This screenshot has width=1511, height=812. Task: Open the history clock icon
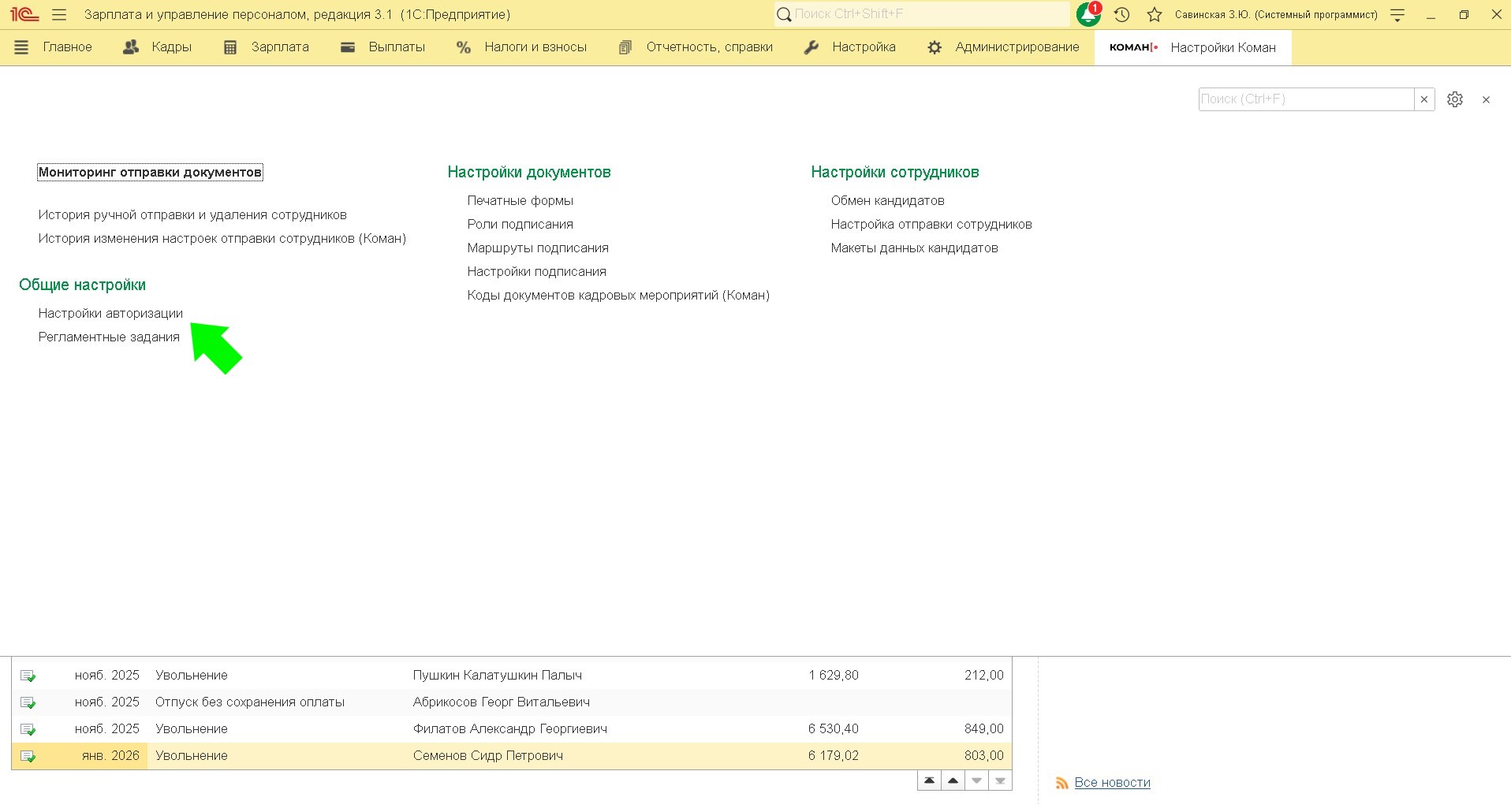pos(1121,14)
